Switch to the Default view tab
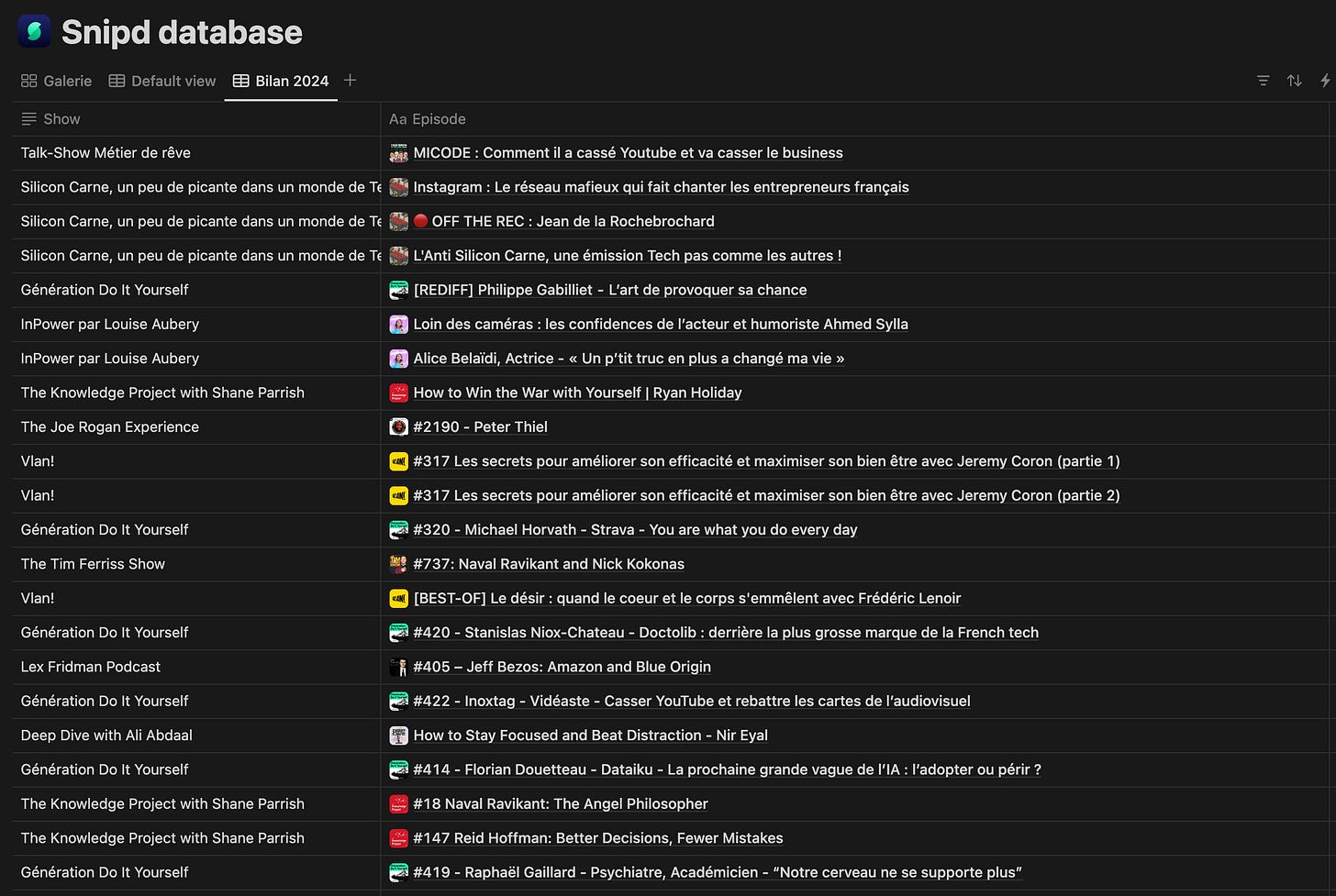The image size is (1336, 896). pos(162,81)
